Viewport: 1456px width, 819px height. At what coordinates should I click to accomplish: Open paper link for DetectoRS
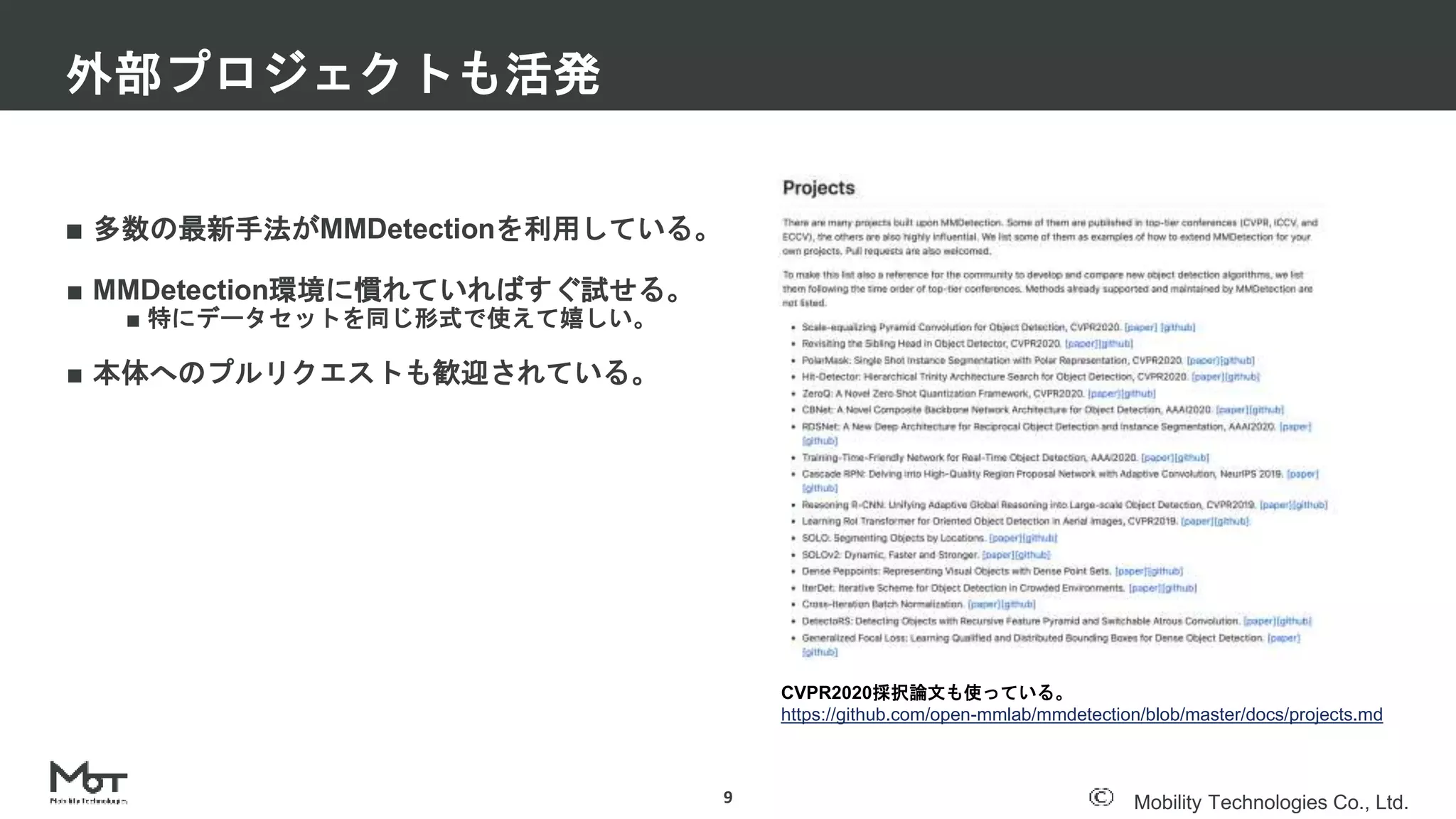pyautogui.click(x=1259, y=621)
